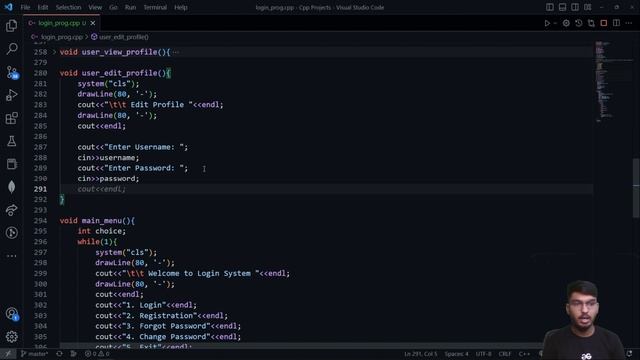This screenshot has width=640, height=360.
Task: Open Customize Layout icon in title bar
Action: click(587, 7)
